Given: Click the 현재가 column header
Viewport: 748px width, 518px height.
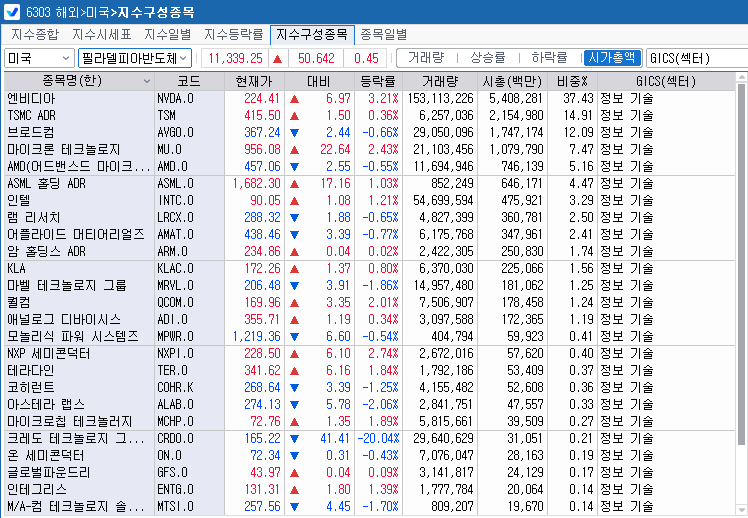Looking at the screenshot, I should [254, 81].
